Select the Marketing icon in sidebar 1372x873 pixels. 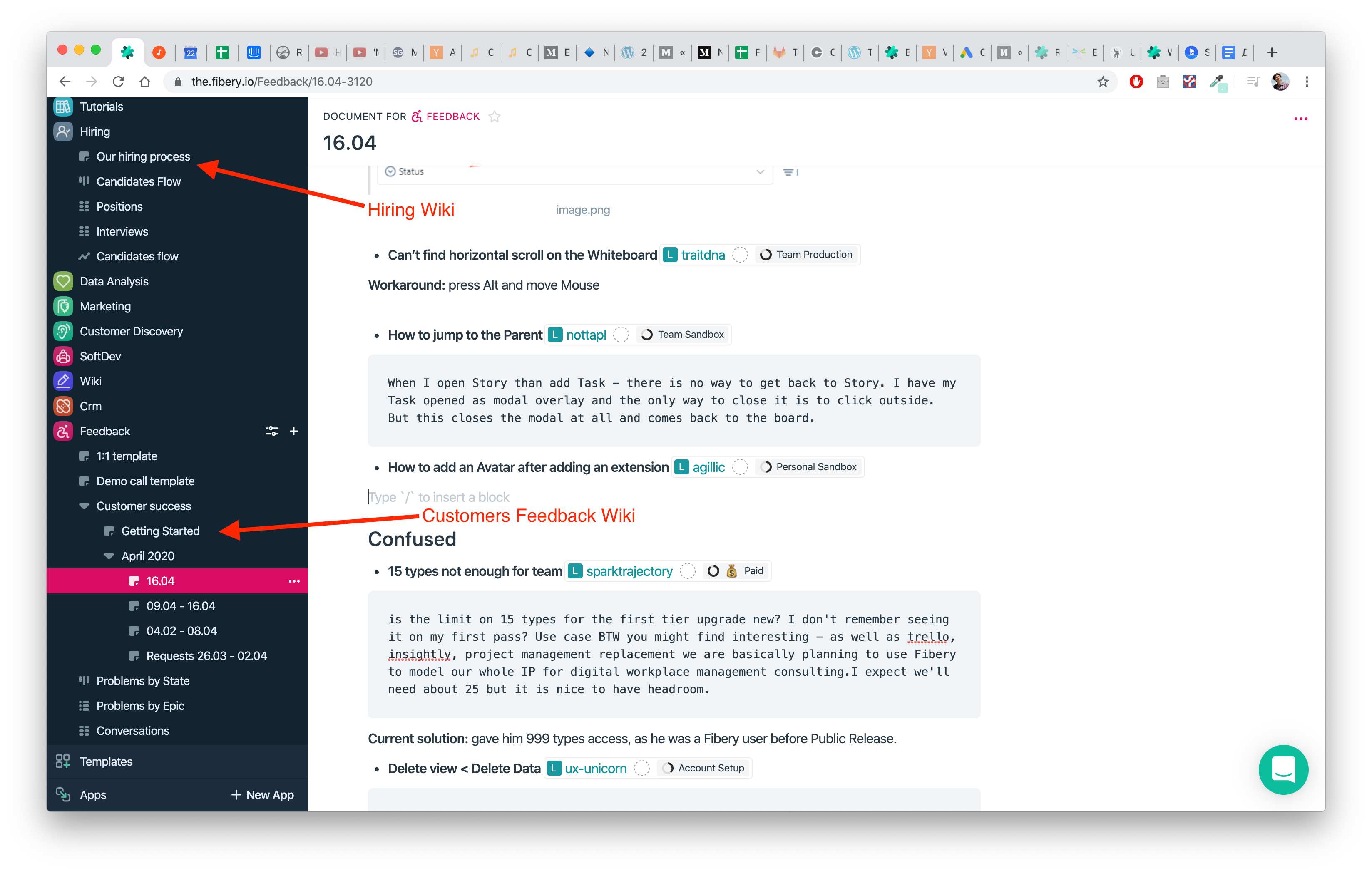coord(62,306)
